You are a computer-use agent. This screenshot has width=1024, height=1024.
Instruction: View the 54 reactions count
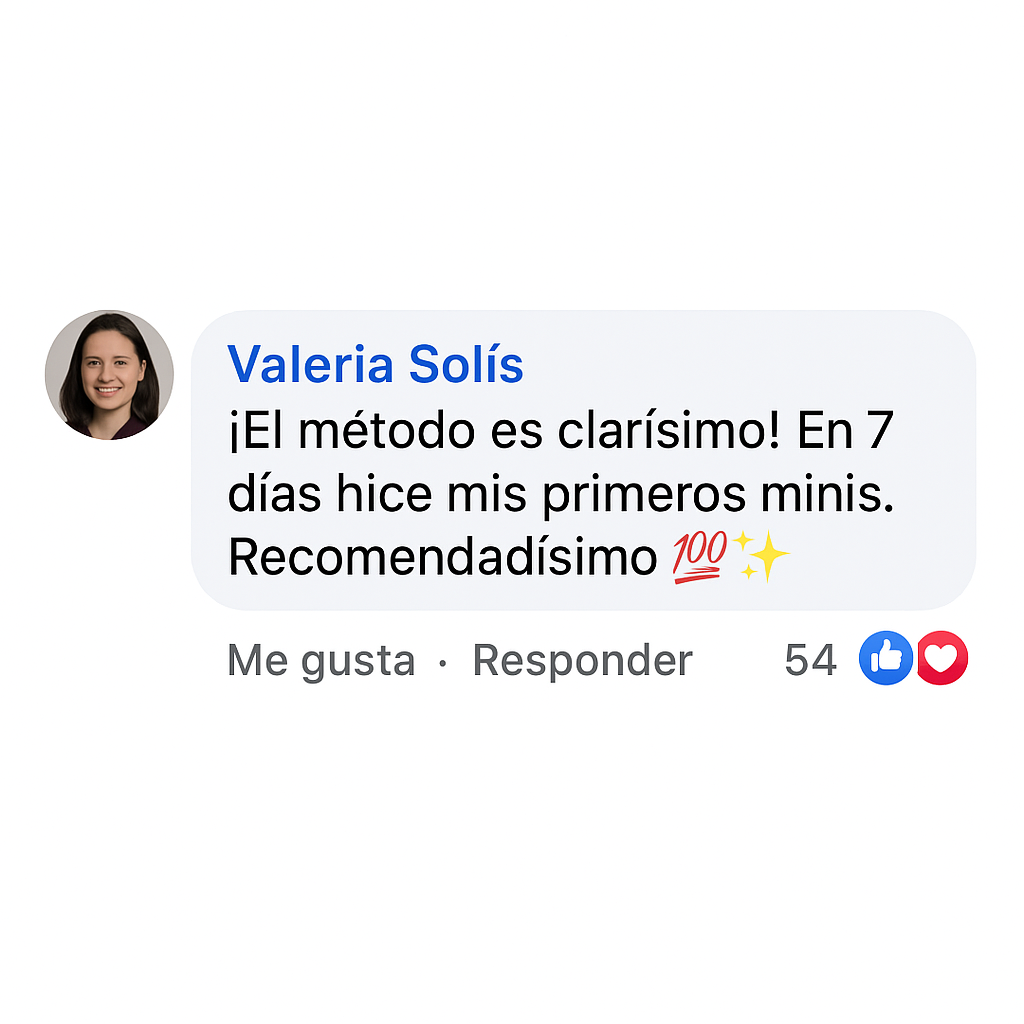810,660
